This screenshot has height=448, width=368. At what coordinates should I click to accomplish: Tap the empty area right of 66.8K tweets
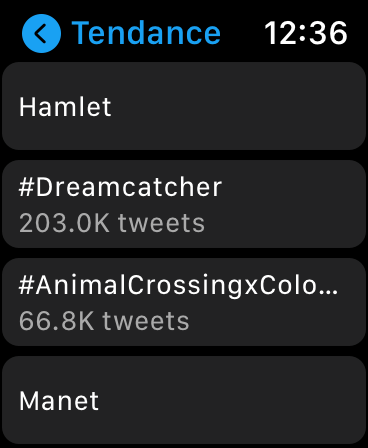277,321
